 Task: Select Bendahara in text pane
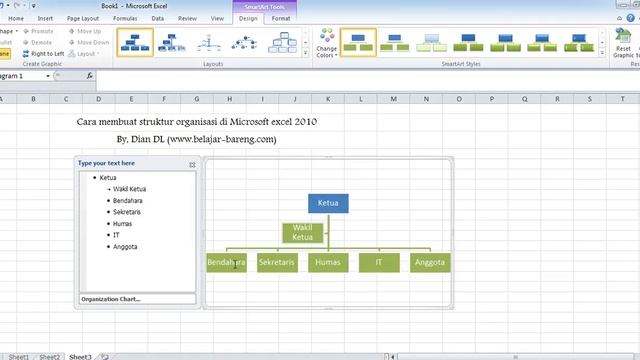pos(128,200)
